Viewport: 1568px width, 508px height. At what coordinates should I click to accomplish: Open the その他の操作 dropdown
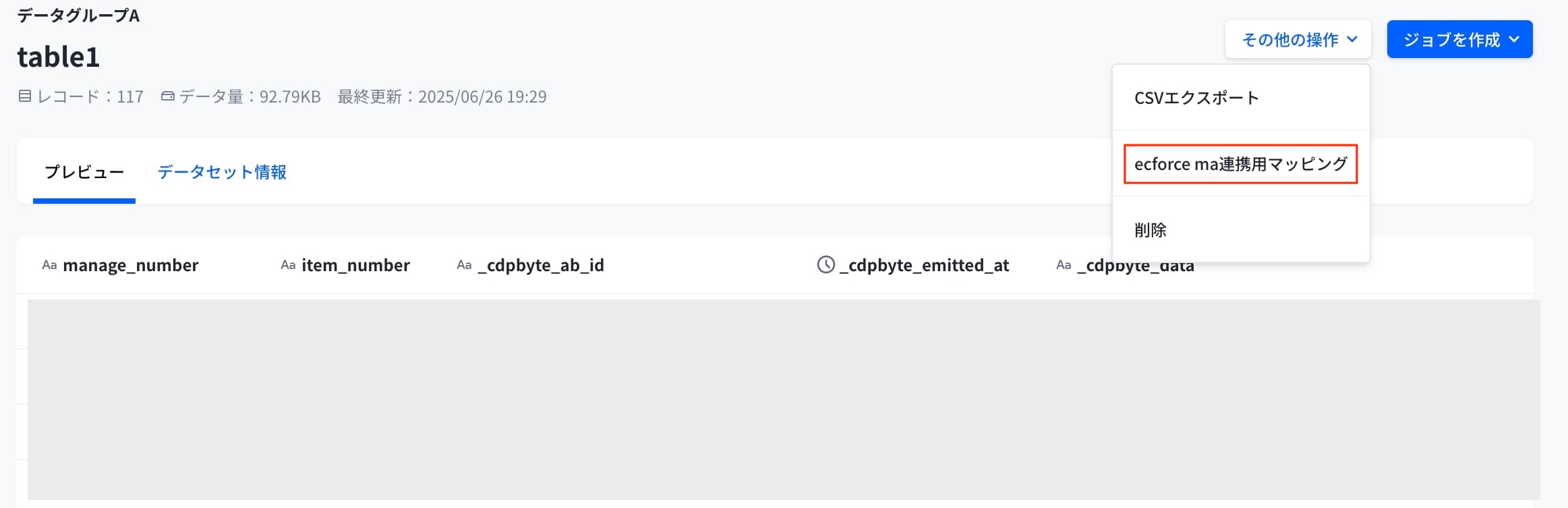[x=1298, y=39]
